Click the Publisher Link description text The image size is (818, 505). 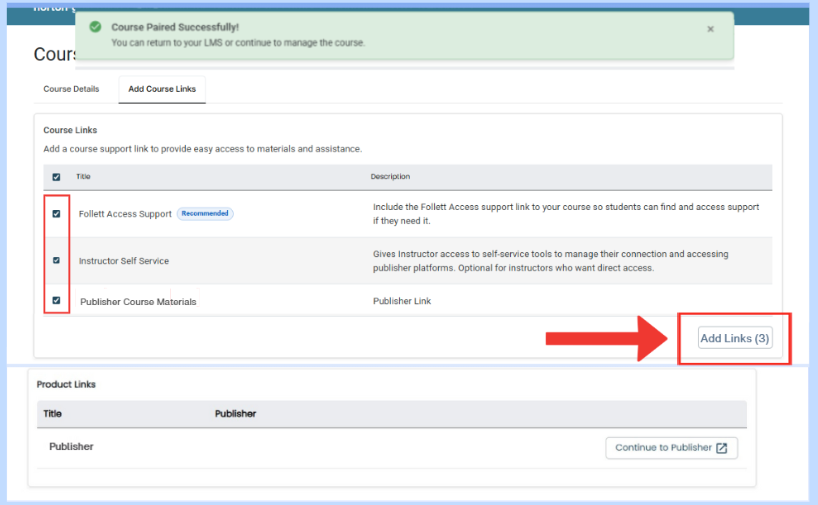(x=402, y=301)
